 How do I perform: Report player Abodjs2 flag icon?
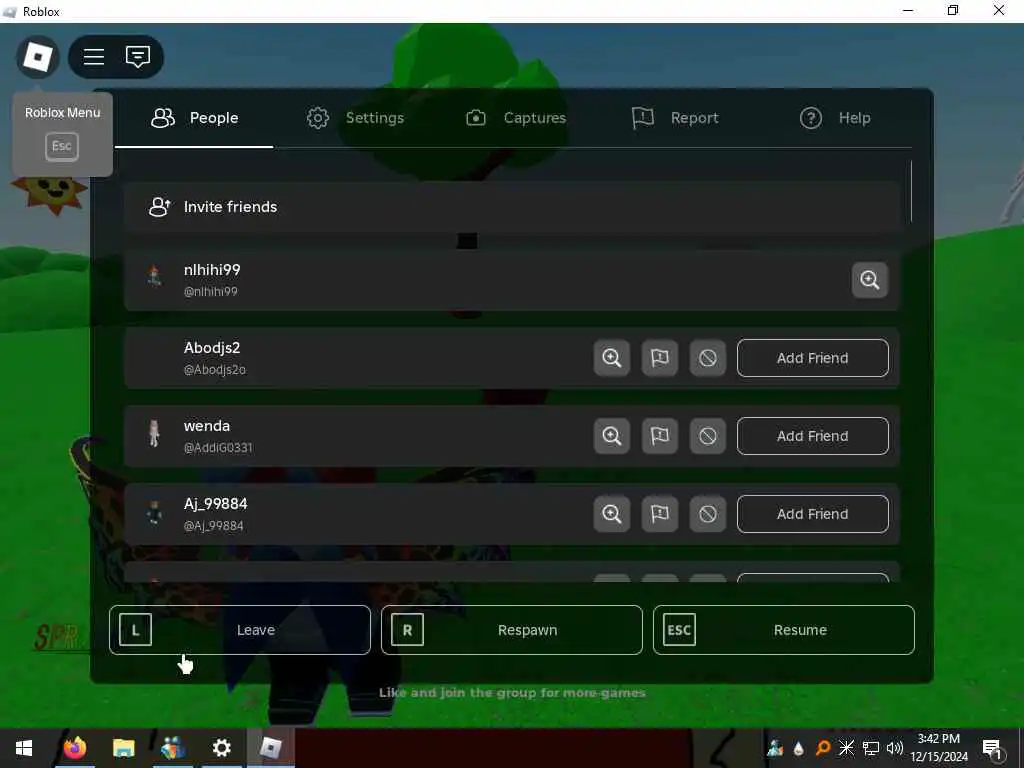click(x=660, y=358)
